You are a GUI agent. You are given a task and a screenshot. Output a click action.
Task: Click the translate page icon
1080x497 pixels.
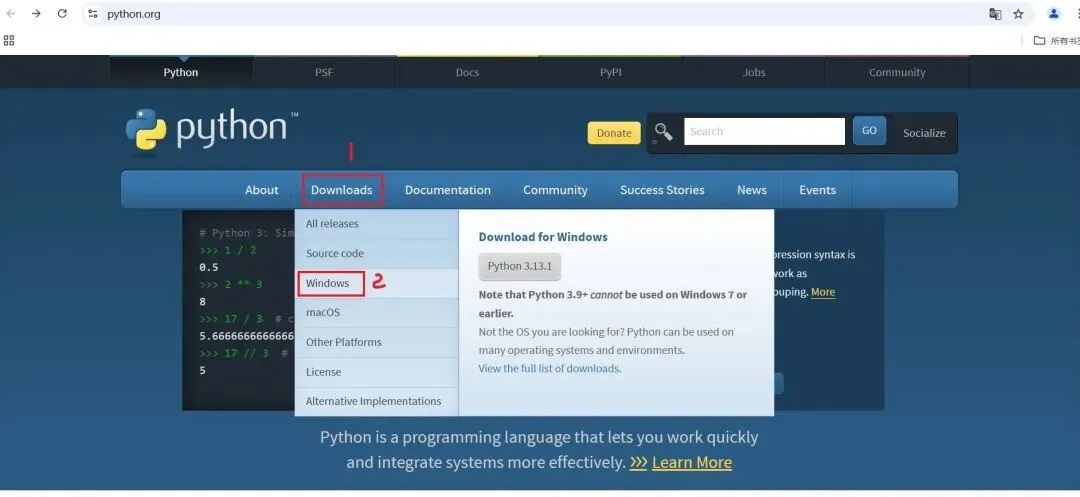995,14
